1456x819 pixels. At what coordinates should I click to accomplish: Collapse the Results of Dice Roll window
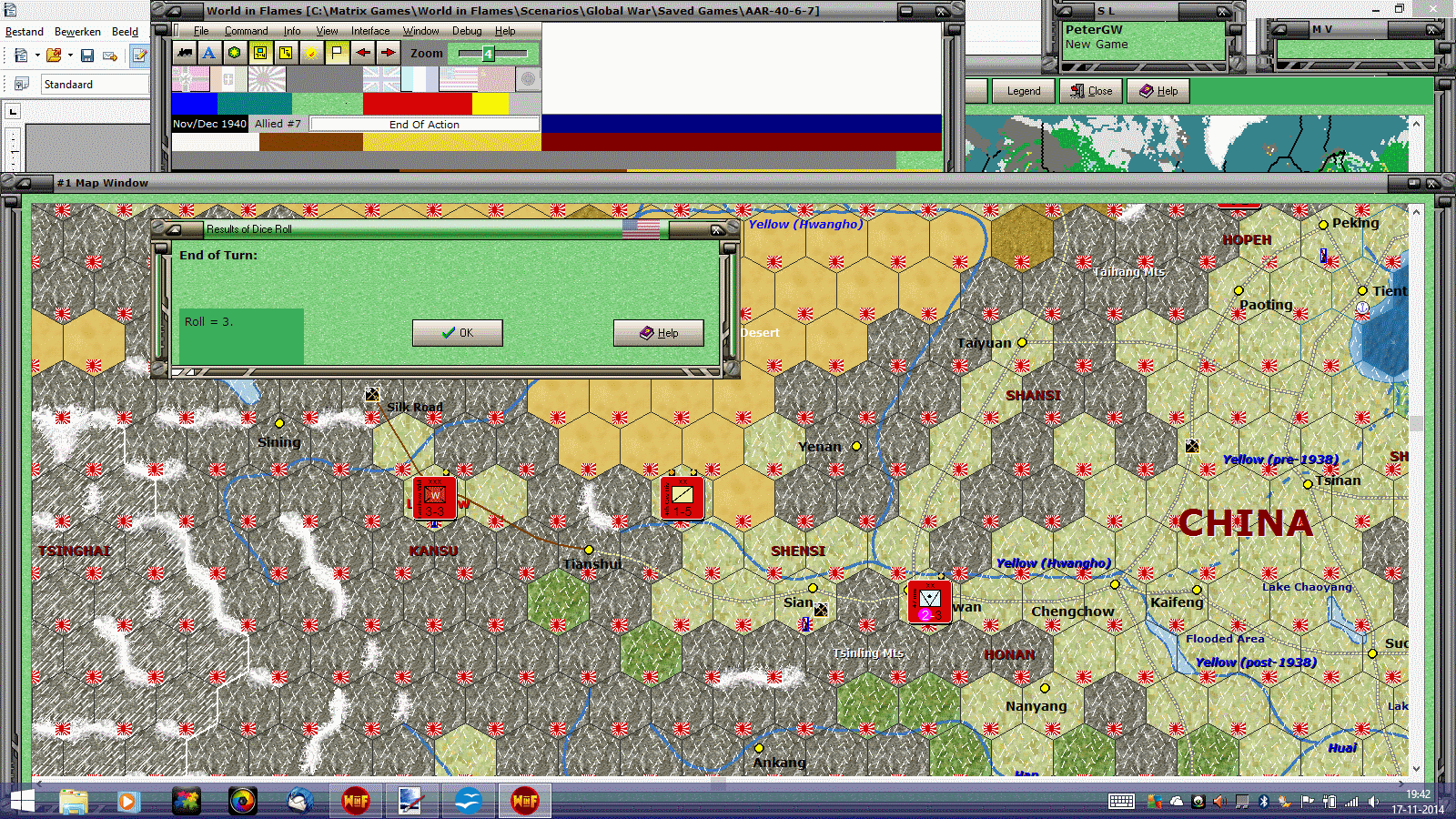pyautogui.click(x=173, y=229)
